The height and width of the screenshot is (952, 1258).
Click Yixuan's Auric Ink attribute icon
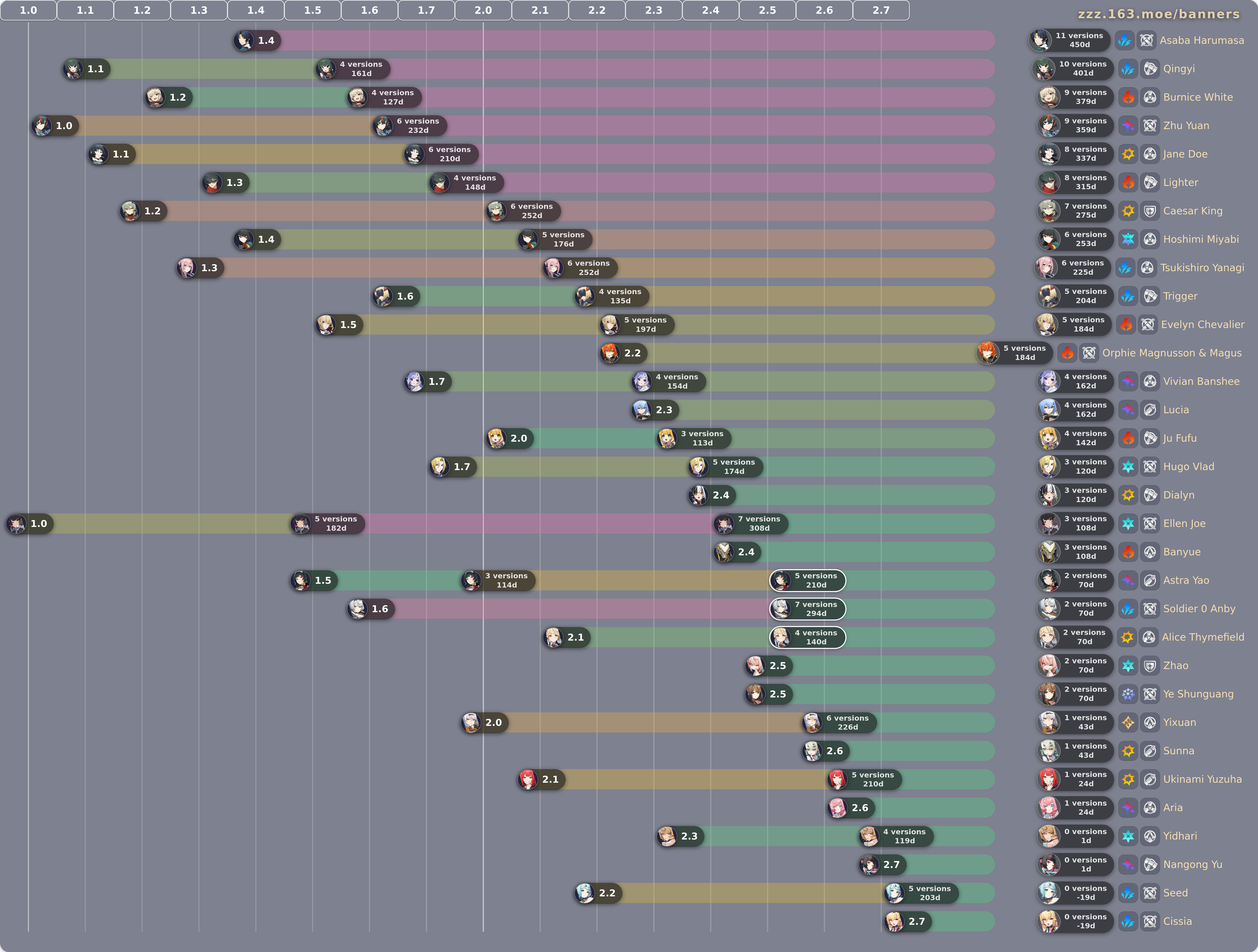[1128, 722]
